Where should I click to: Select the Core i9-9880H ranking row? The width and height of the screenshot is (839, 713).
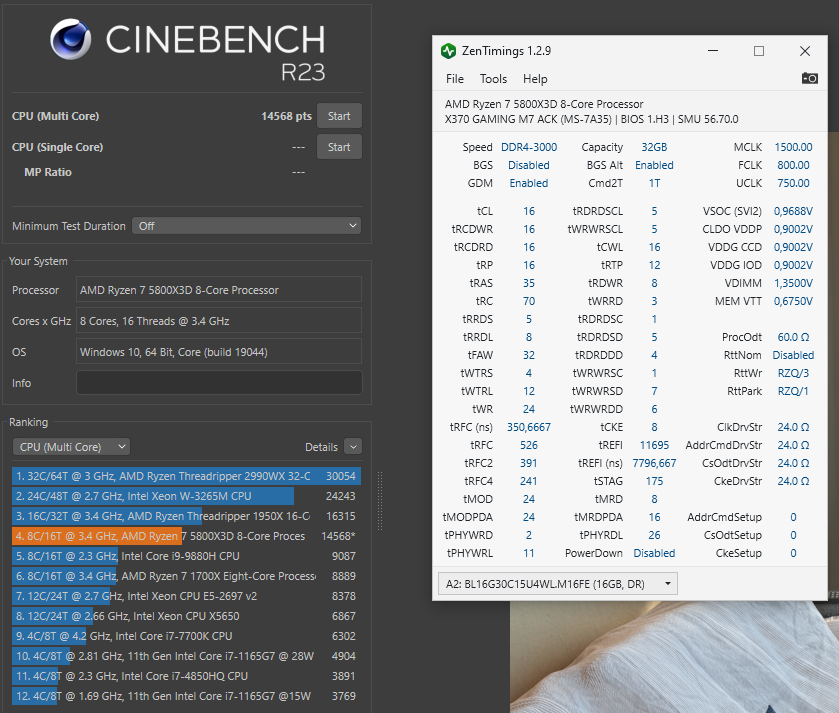pyautogui.click(x=186, y=556)
